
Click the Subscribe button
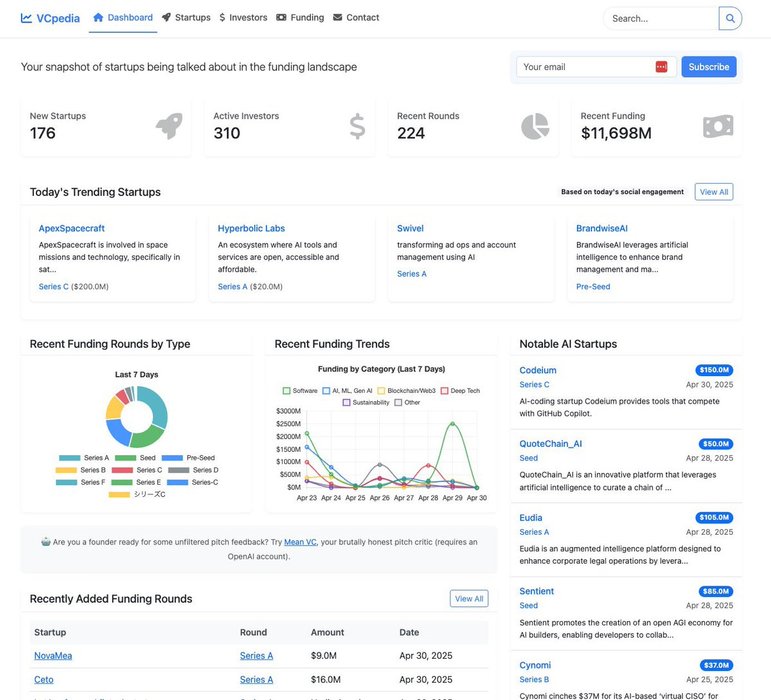click(709, 67)
